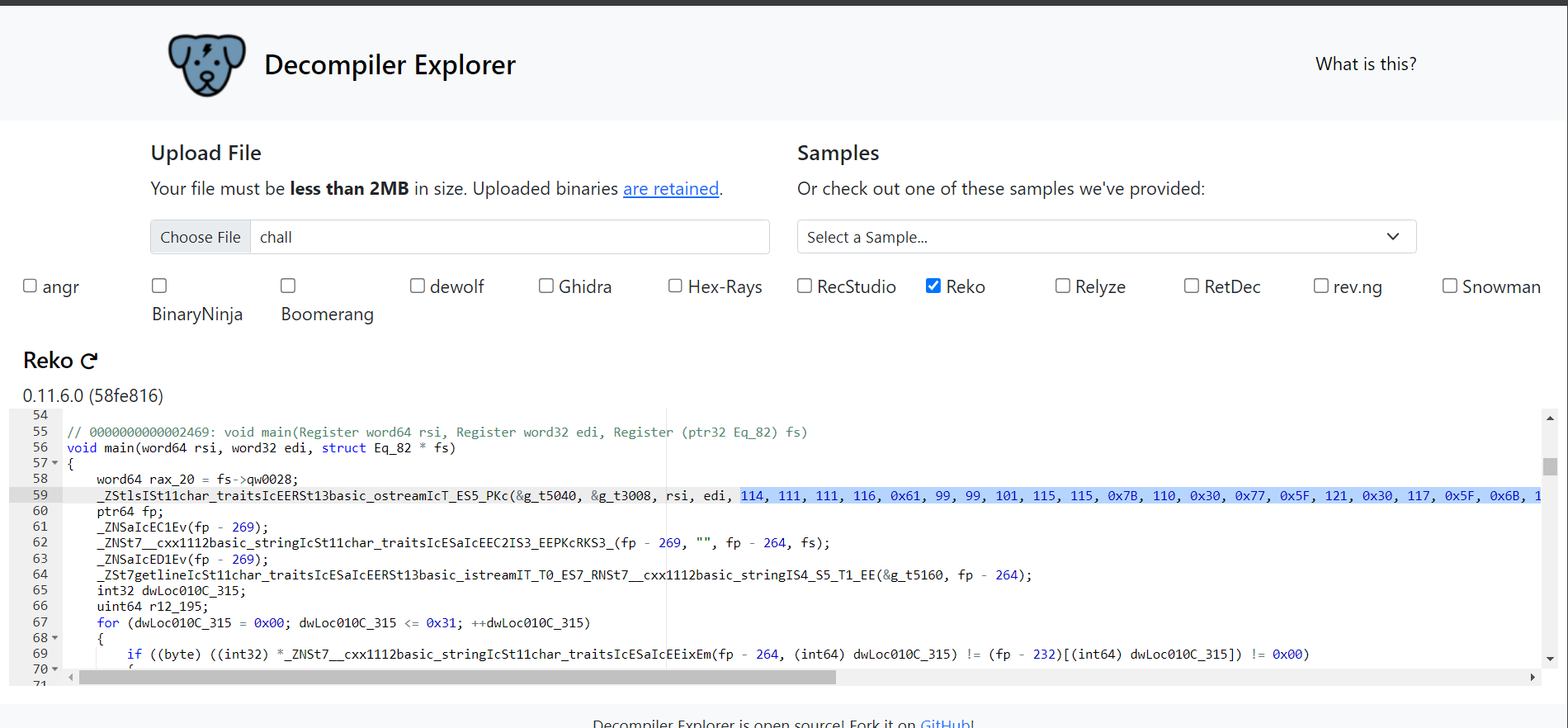
Task: Enable the RetDec checkbox
Action: 1192,286
